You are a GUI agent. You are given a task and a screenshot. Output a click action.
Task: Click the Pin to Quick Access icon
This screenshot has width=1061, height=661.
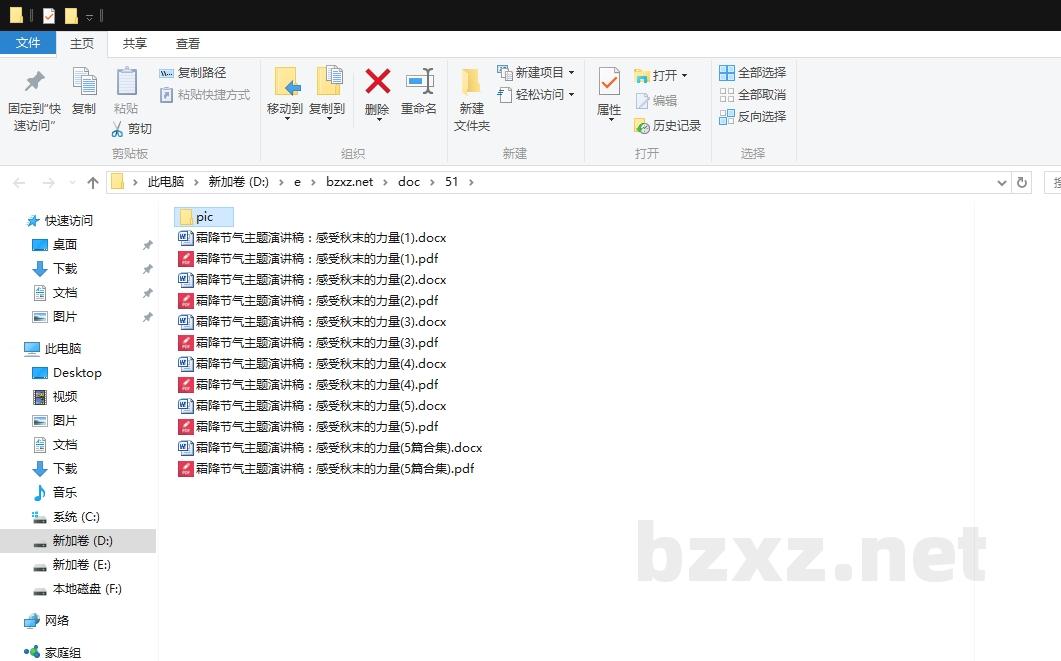tap(34, 82)
